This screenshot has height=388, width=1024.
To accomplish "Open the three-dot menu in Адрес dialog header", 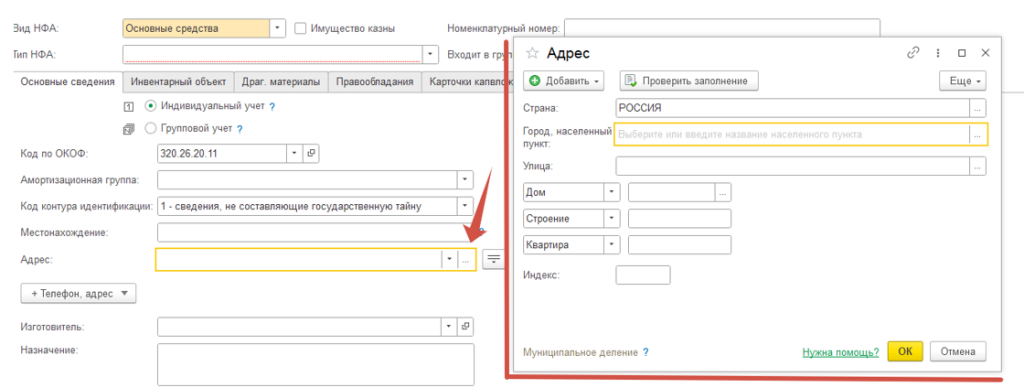I will coord(938,54).
